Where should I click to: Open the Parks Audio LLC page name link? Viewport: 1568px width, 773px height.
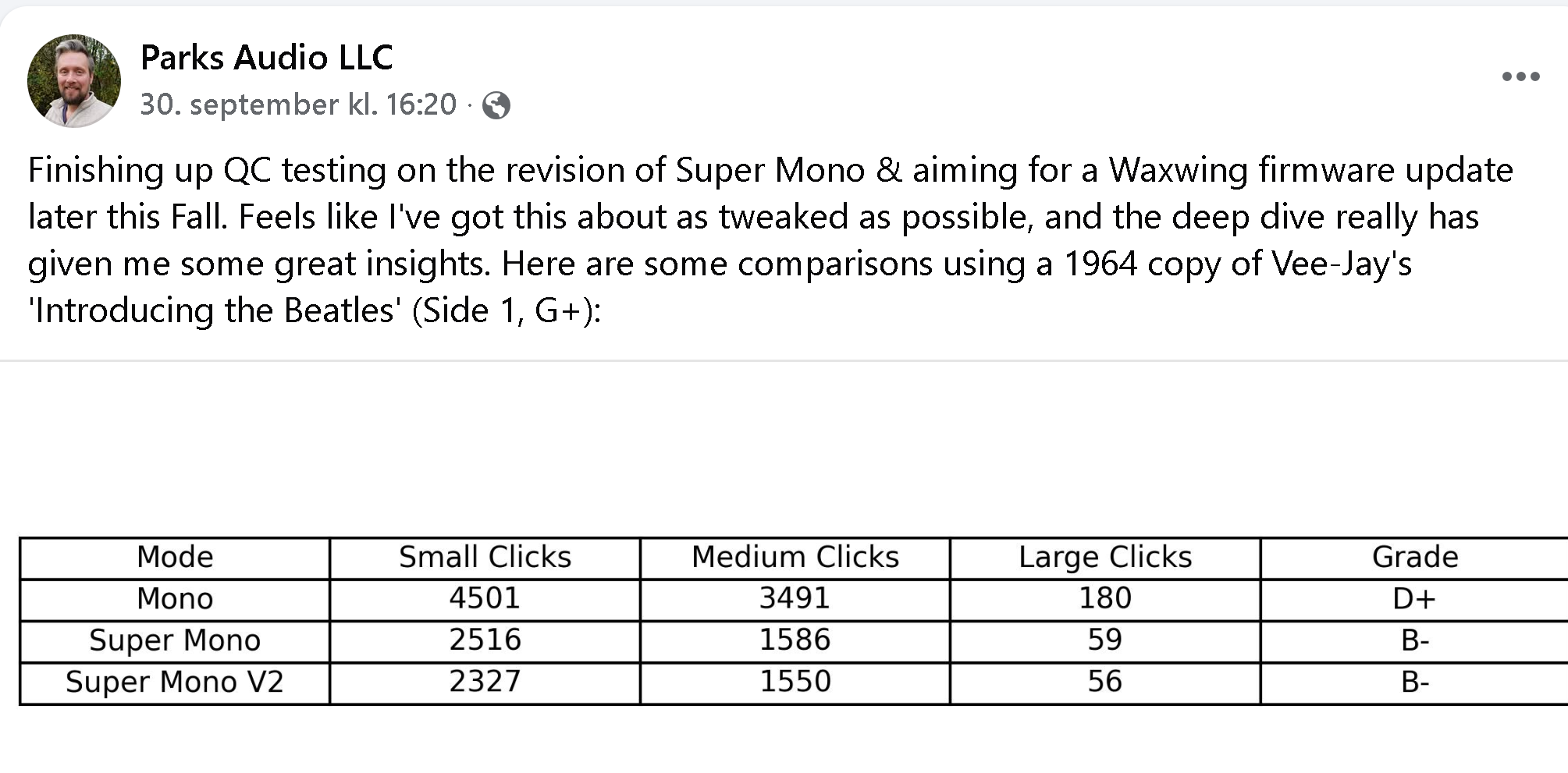point(266,58)
